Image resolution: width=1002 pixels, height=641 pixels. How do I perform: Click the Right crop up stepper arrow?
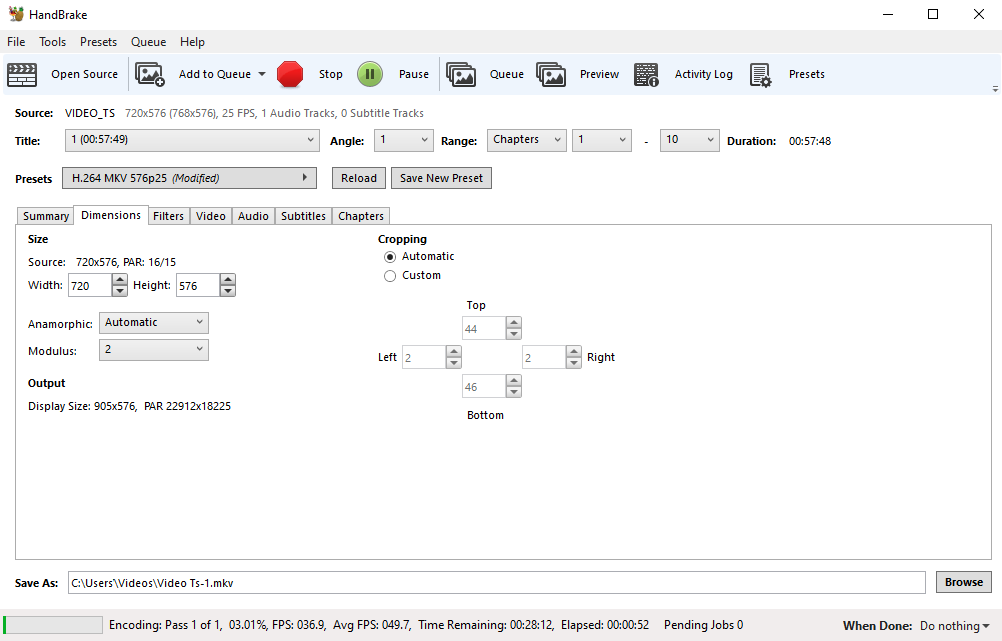pos(574,351)
